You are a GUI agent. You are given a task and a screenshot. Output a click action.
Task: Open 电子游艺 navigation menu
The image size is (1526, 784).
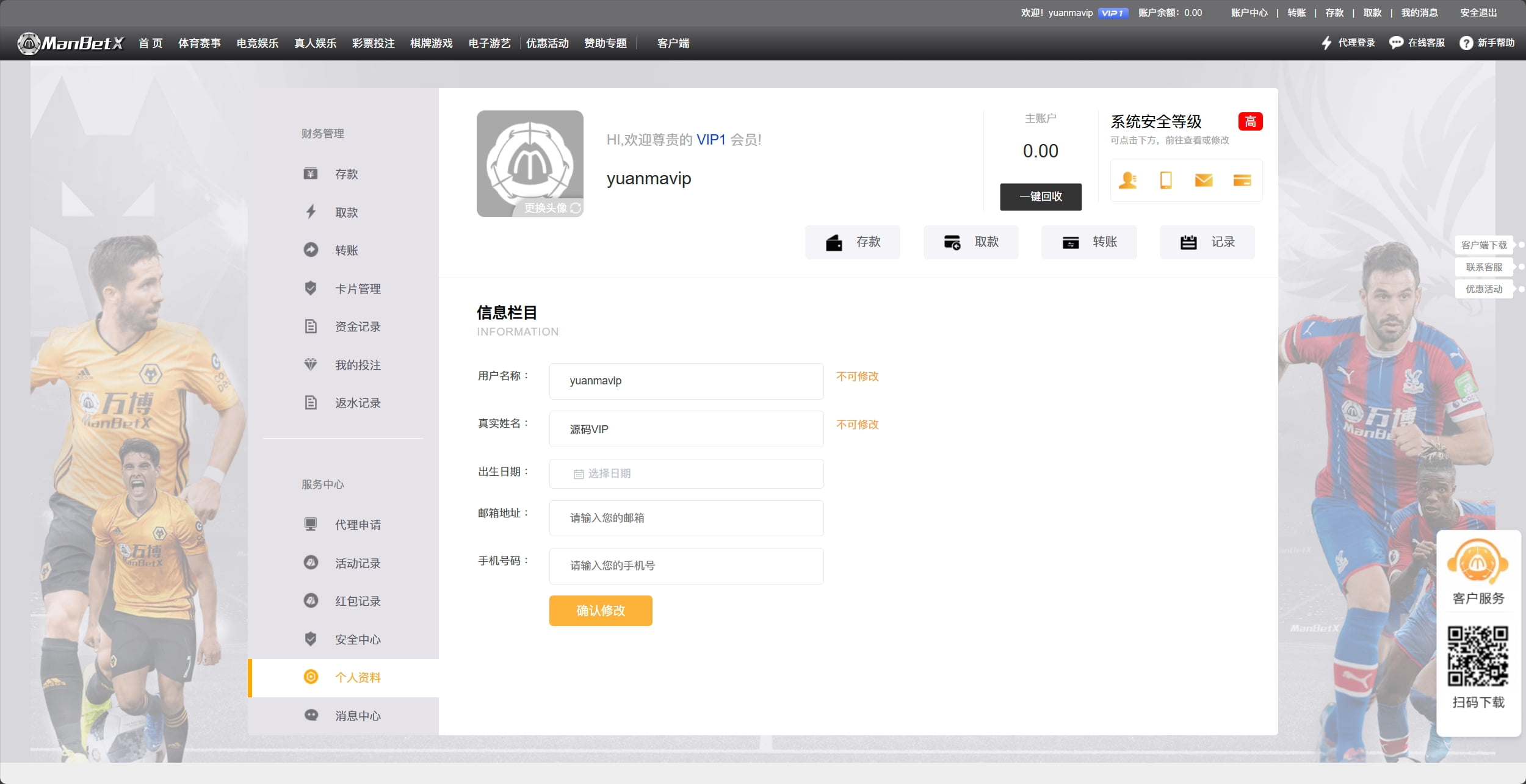click(x=489, y=43)
